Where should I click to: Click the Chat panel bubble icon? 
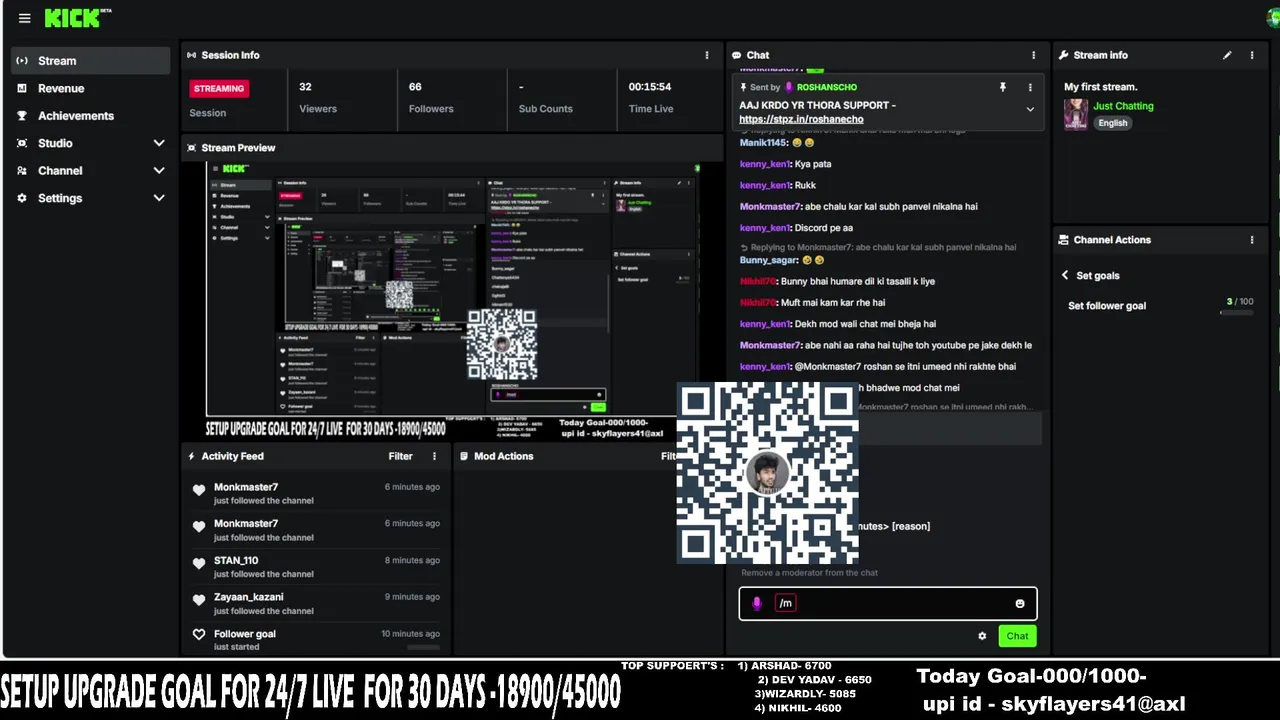pos(736,55)
